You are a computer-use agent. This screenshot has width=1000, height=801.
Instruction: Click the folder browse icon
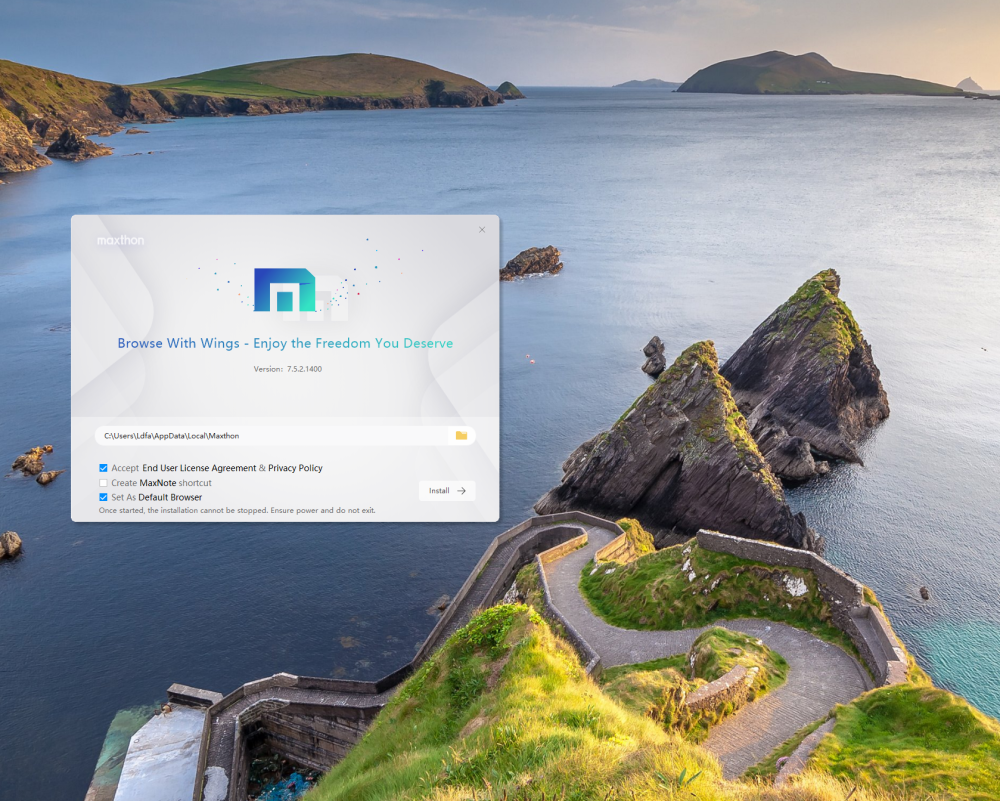[x=461, y=436]
